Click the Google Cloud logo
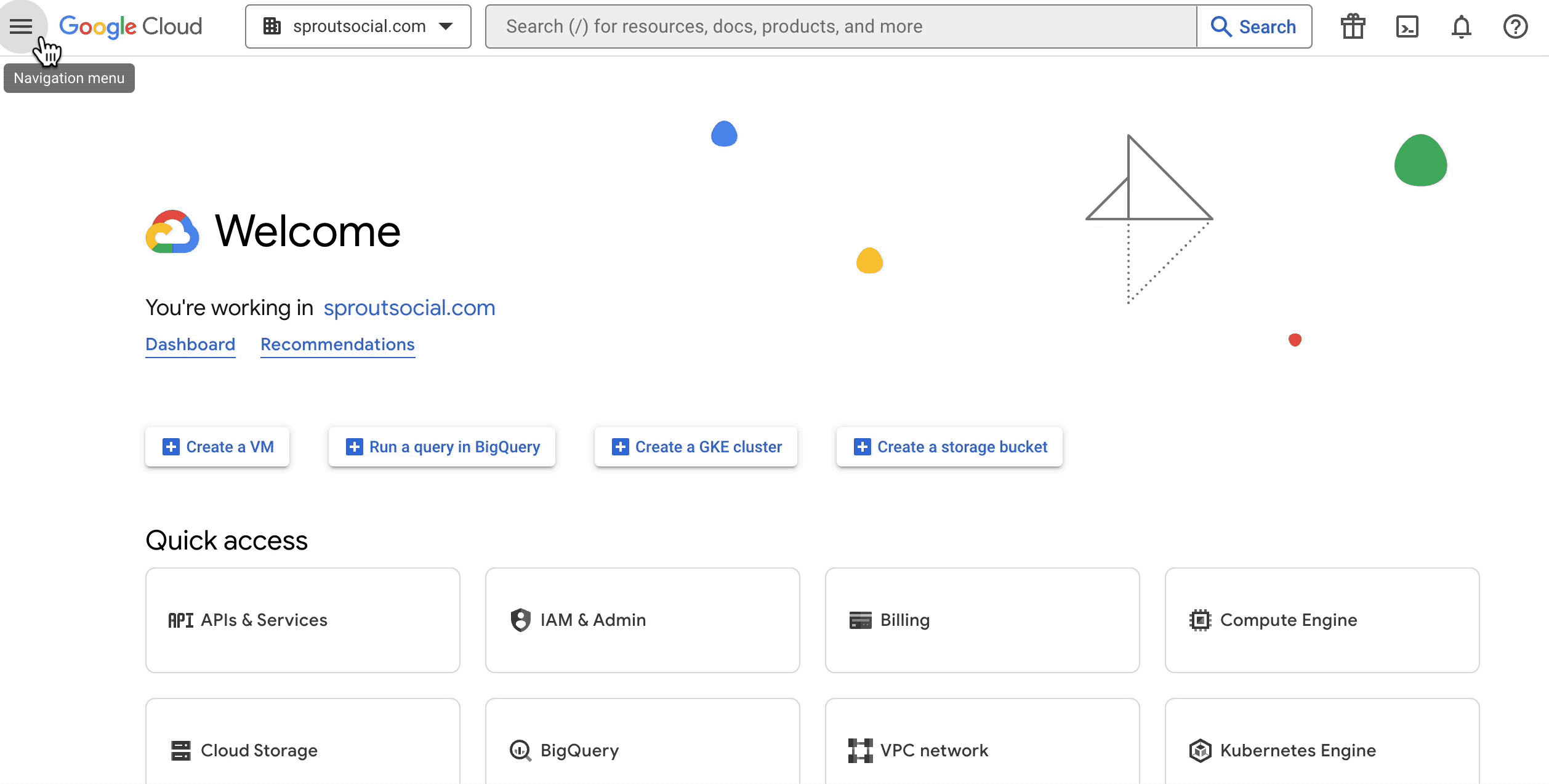The image size is (1549, 784). 131,26
